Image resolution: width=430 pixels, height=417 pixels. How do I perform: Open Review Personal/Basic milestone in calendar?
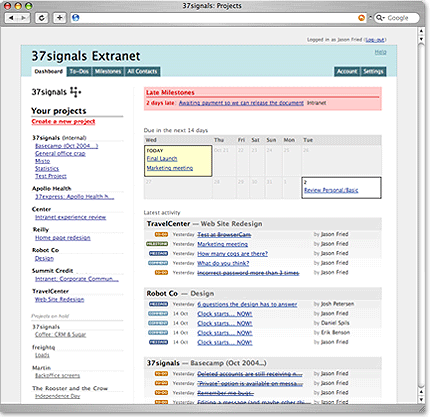(x=331, y=190)
